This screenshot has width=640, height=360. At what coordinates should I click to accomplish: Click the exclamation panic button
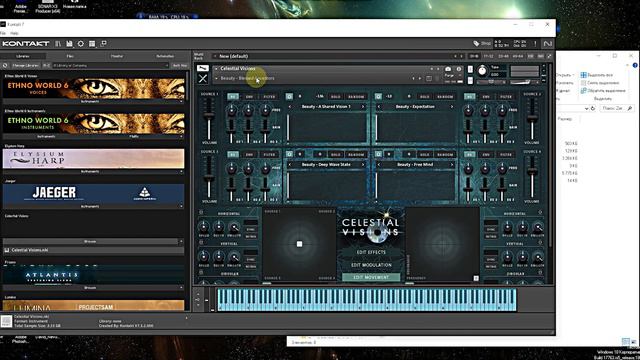(x=535, y=44)
